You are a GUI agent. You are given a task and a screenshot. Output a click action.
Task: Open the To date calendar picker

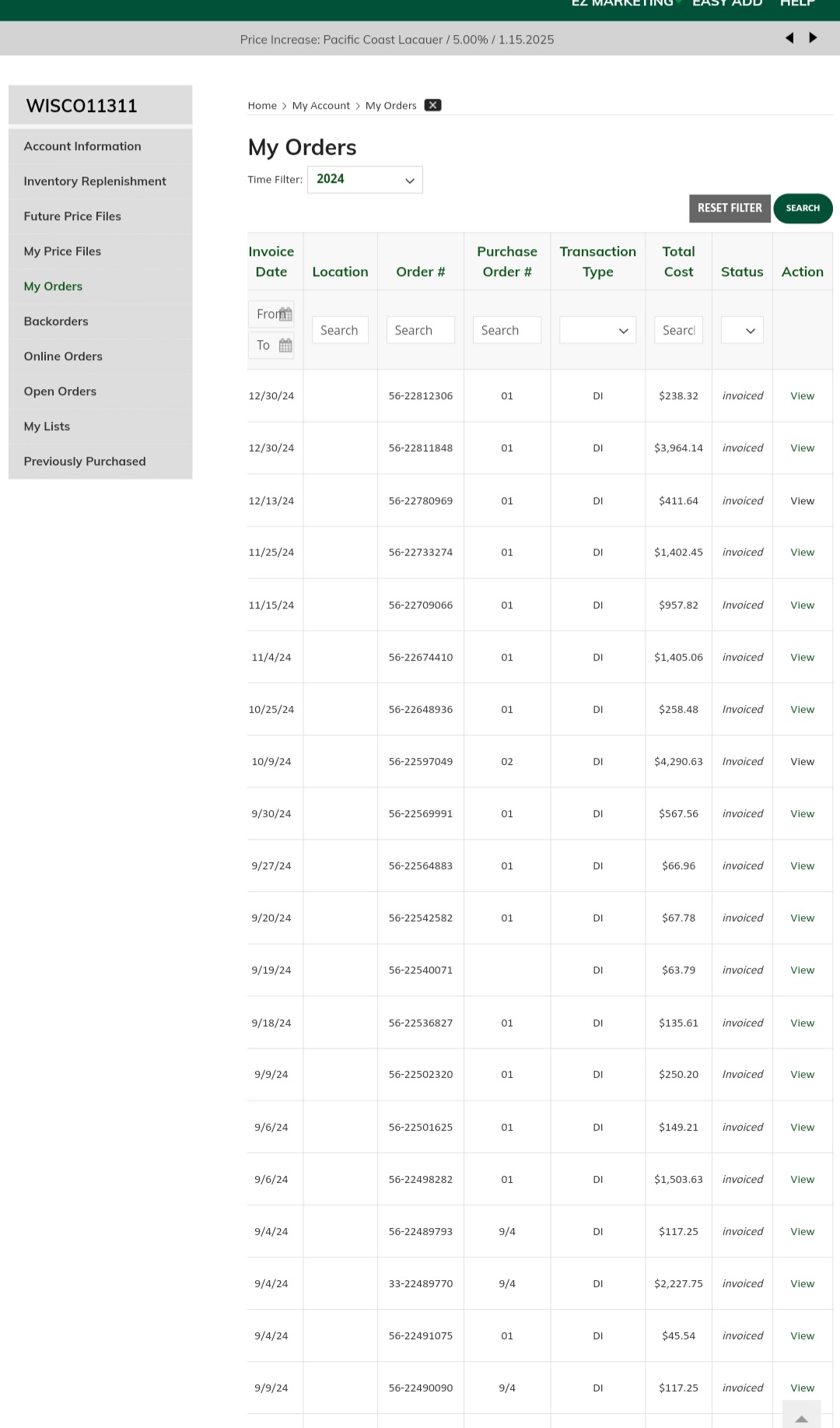point(285,346)
